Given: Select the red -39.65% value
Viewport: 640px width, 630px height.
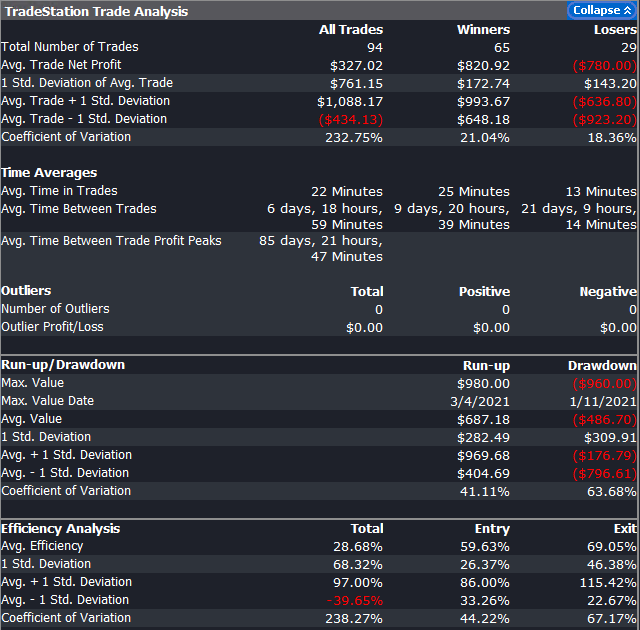Looking at the screenshot, I should [x=355, y=600].
